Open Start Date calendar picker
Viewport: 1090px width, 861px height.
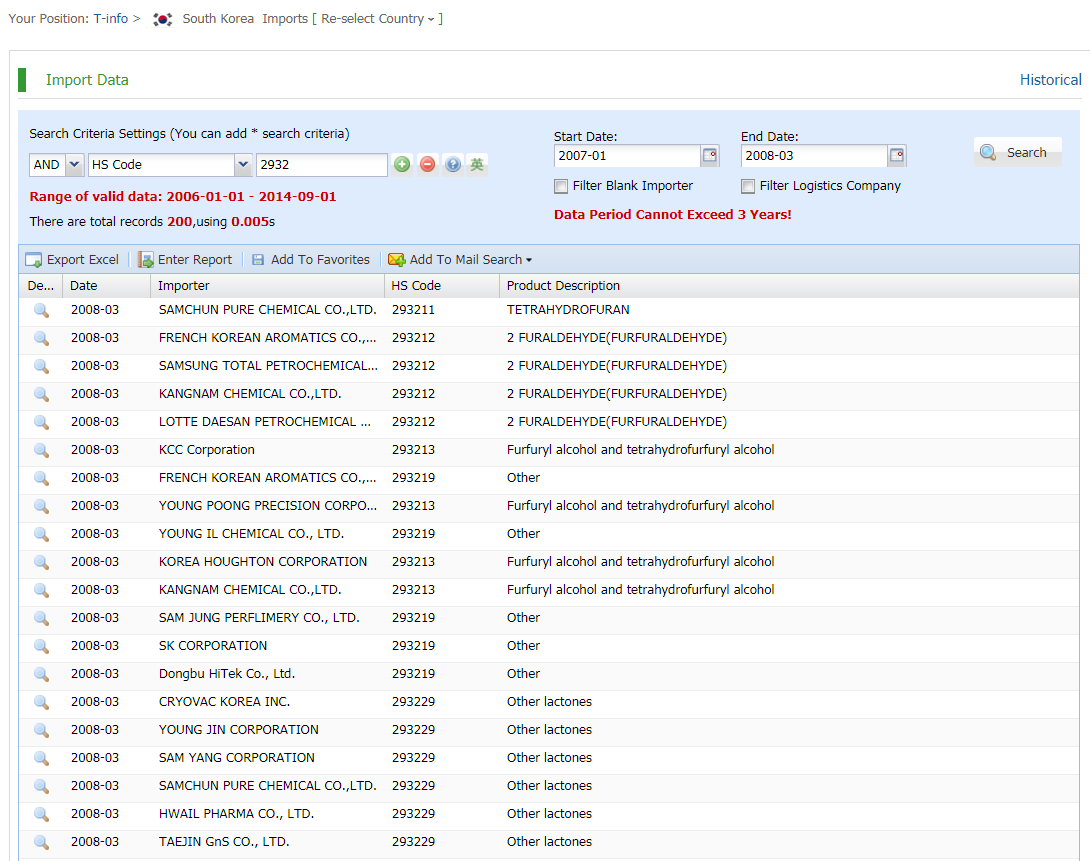[x=710, y=156]
